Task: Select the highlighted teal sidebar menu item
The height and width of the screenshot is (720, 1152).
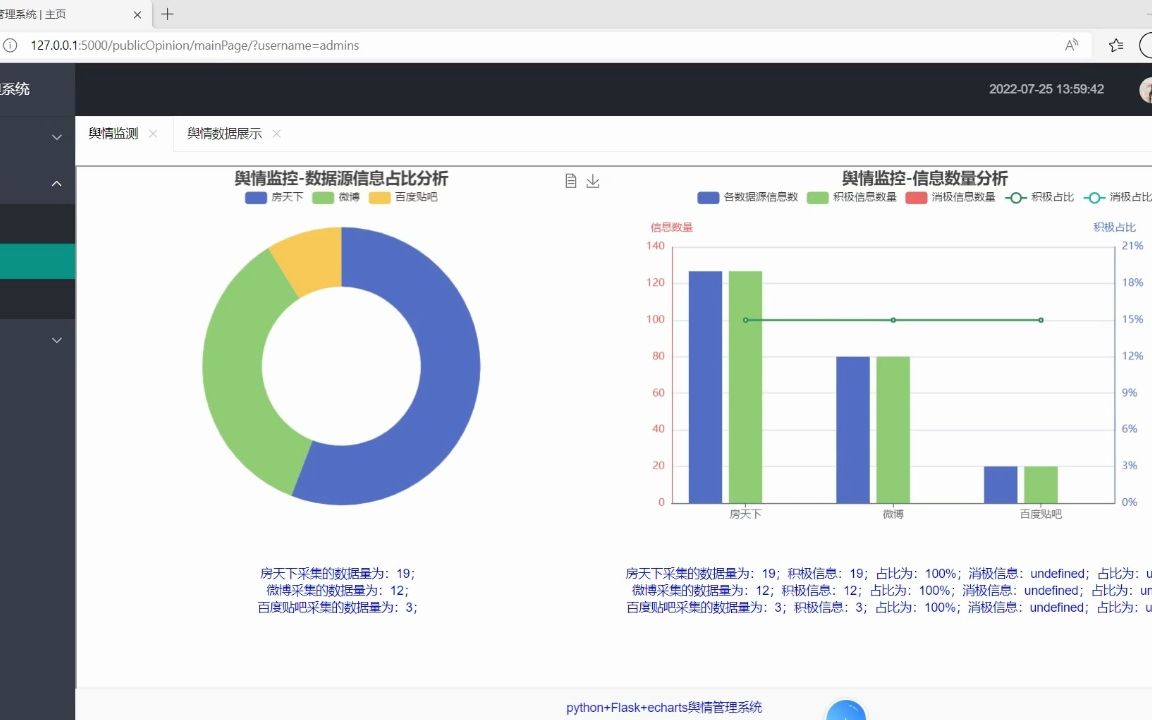Action: click(x=37, y=261)
